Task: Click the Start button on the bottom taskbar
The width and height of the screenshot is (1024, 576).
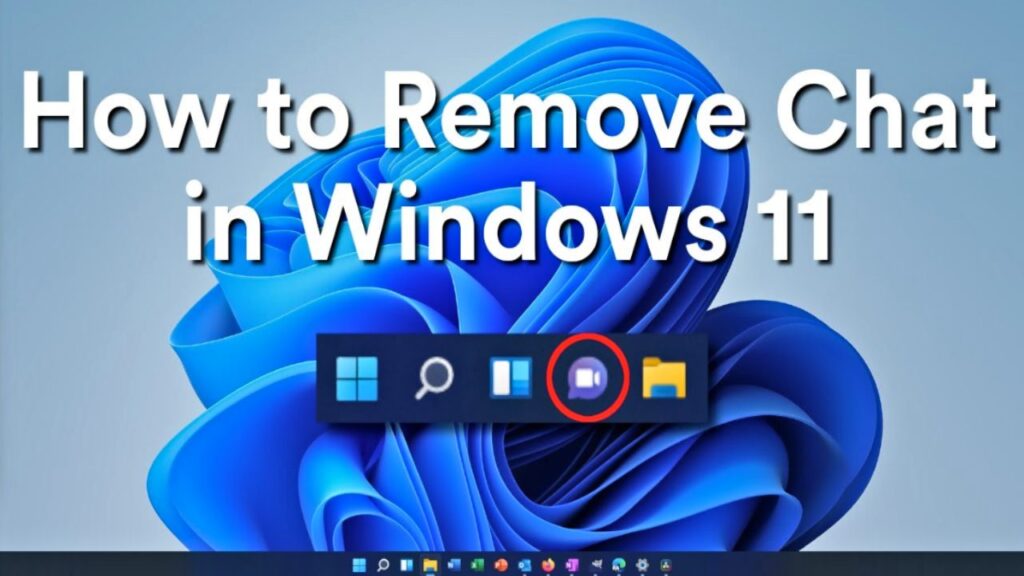Action: coord(359,563)
